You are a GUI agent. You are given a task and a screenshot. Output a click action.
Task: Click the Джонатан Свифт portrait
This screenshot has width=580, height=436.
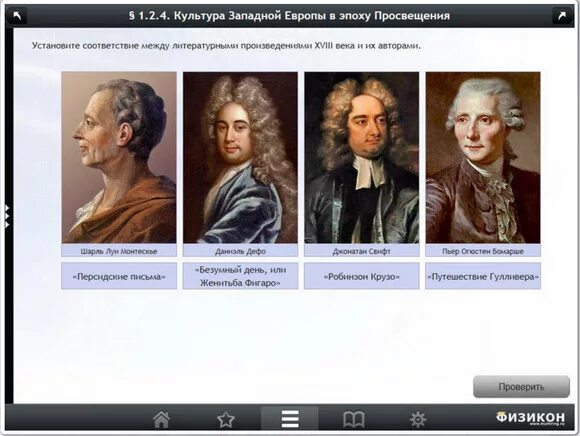(x=362, y=158)
